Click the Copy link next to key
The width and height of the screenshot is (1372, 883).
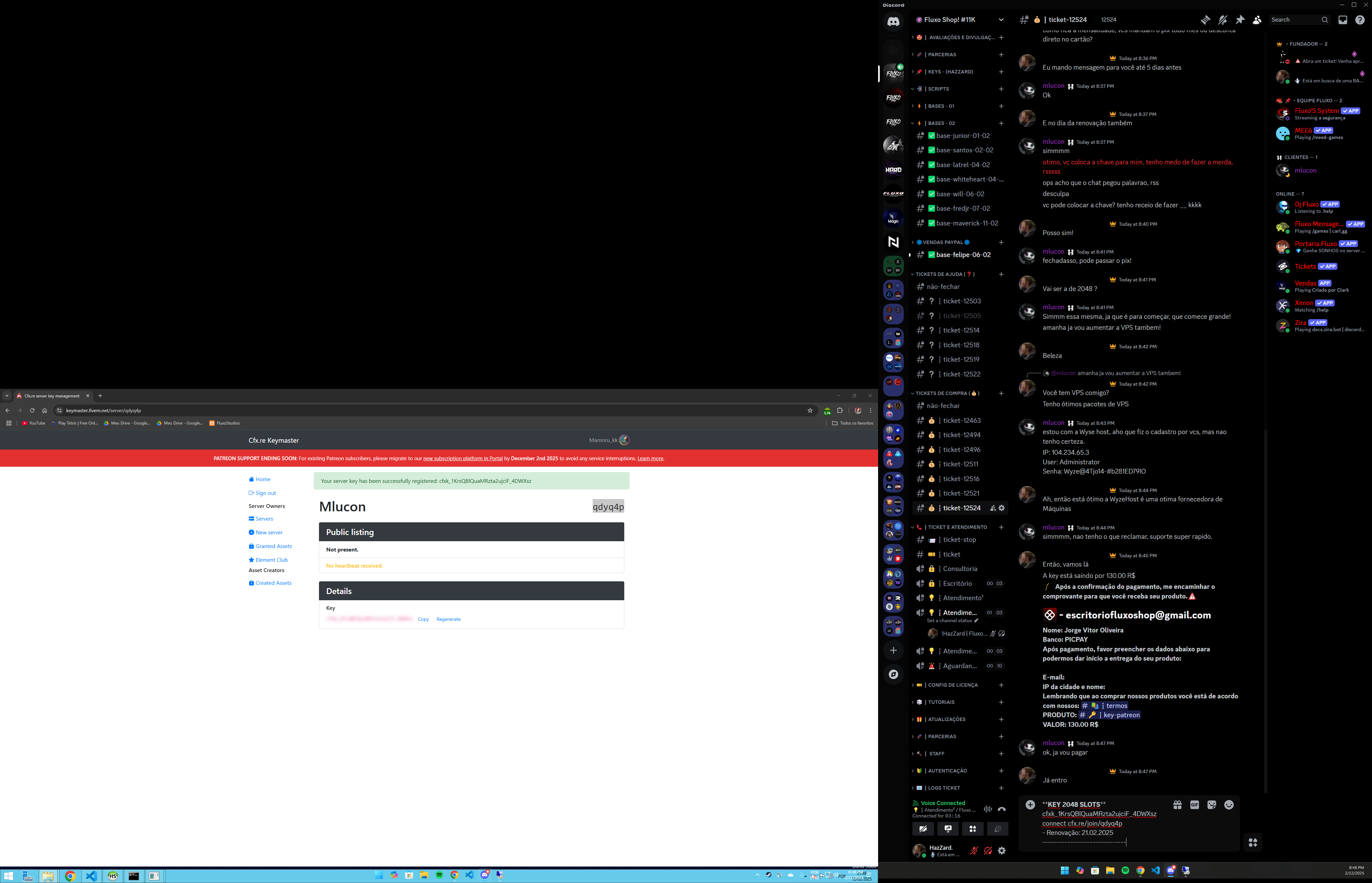pos(423,619)
